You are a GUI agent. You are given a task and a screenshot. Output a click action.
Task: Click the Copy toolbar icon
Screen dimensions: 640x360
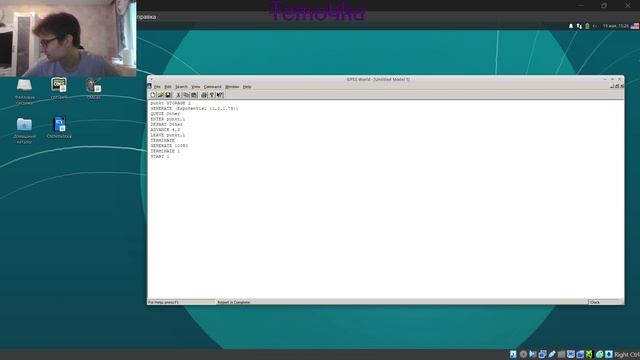186,95
